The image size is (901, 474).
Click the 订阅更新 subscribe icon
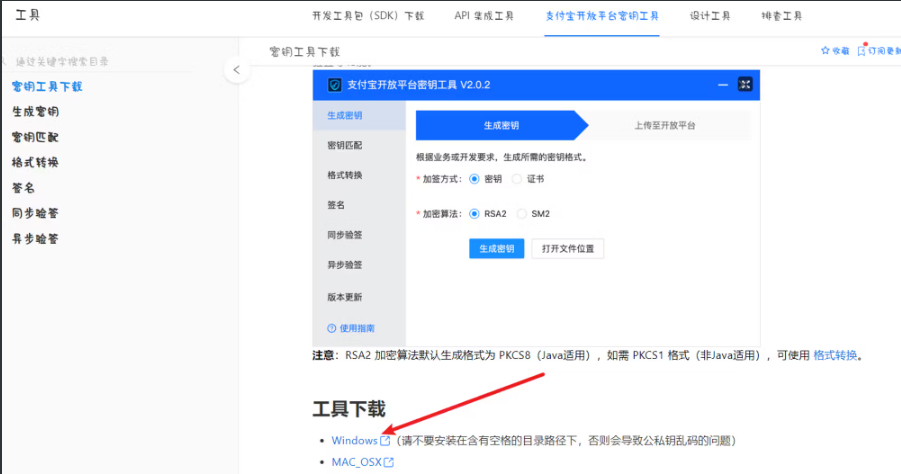[861, 51]
